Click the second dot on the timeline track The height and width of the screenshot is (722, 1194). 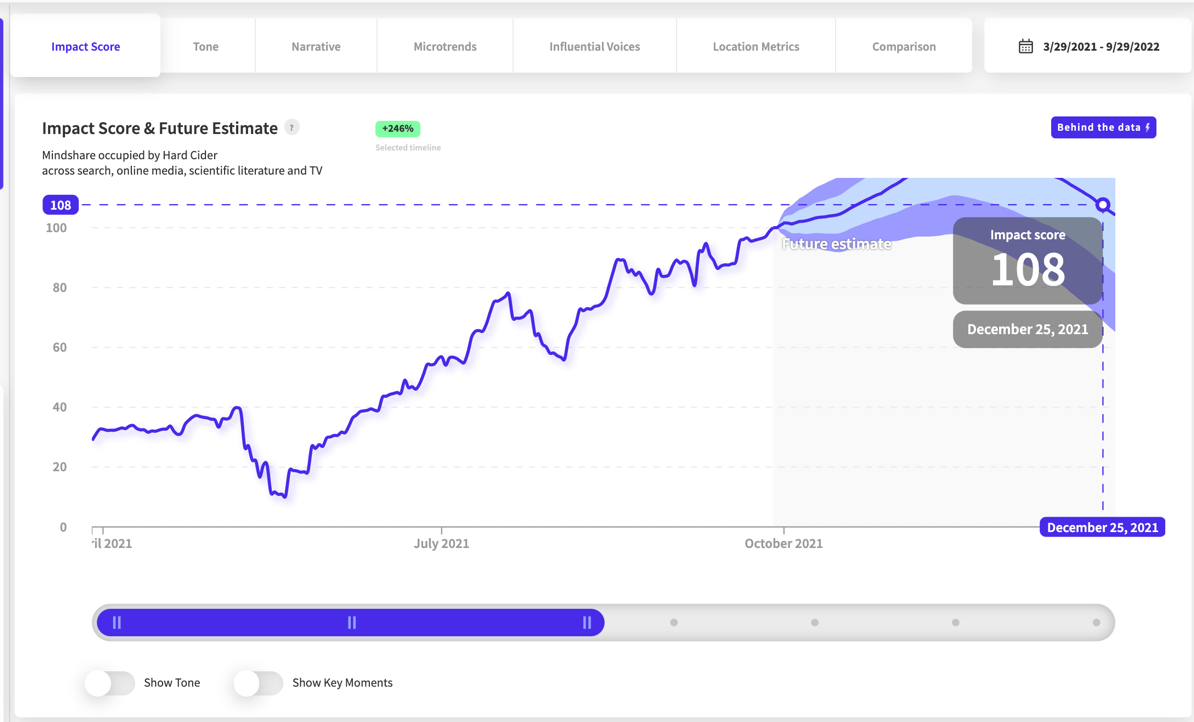coord(815,623)
